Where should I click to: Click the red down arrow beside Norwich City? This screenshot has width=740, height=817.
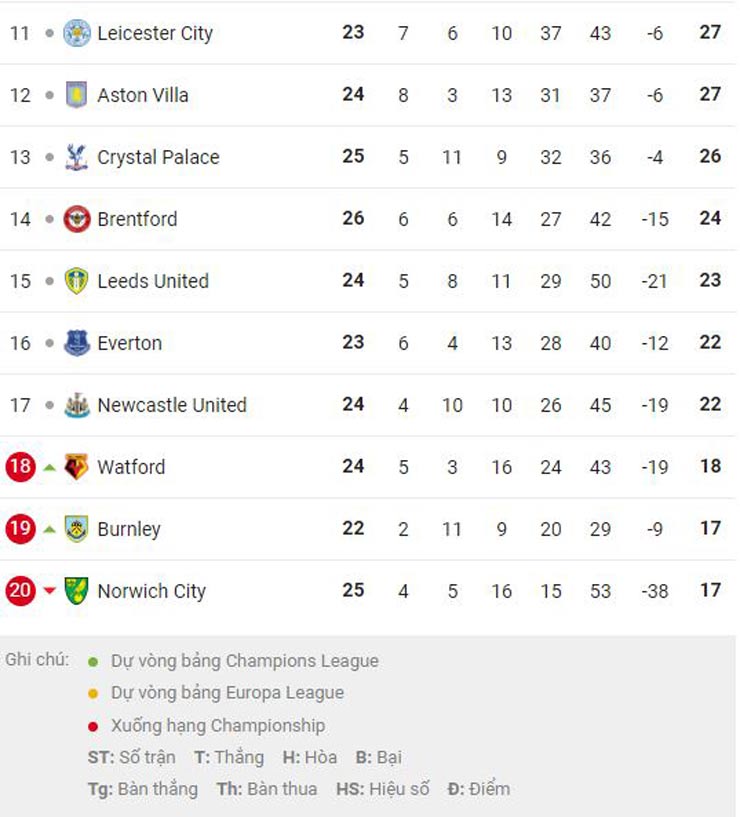pyautogui.click(x=49, y=591)
